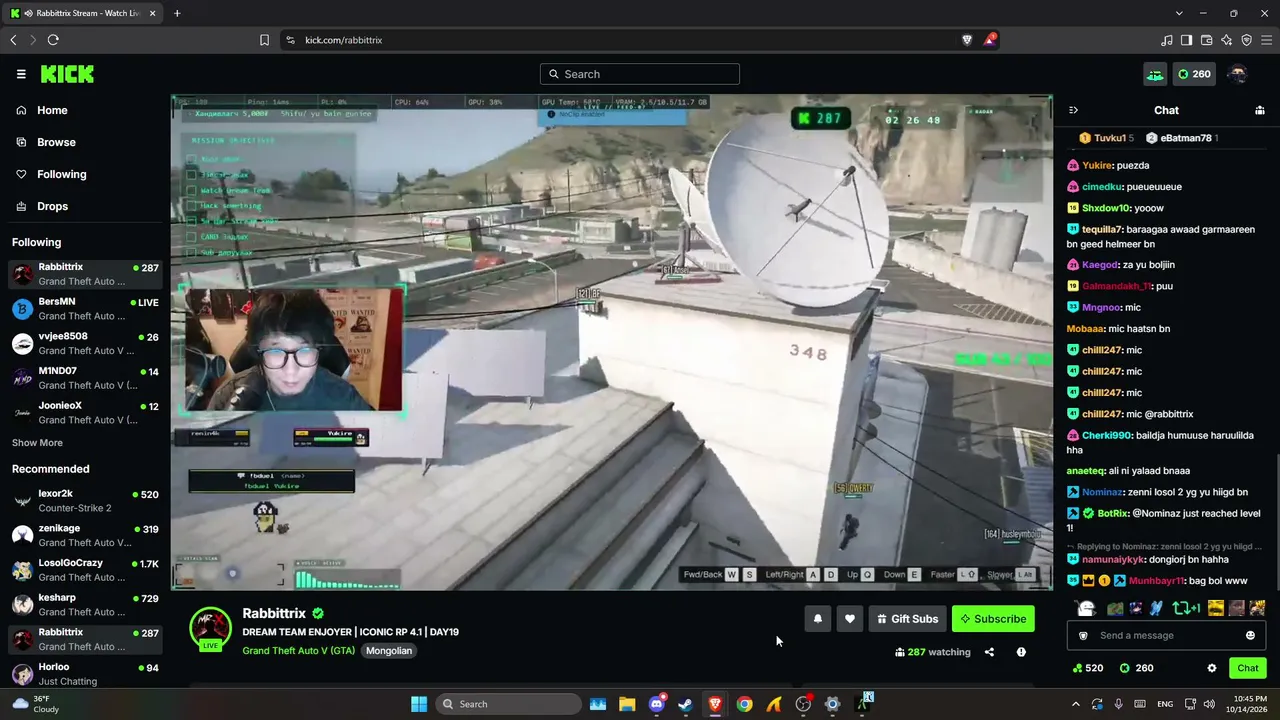Open the Grand Theft Auto V (GTA) category link

pyautogui.click(x=299, y=651)
